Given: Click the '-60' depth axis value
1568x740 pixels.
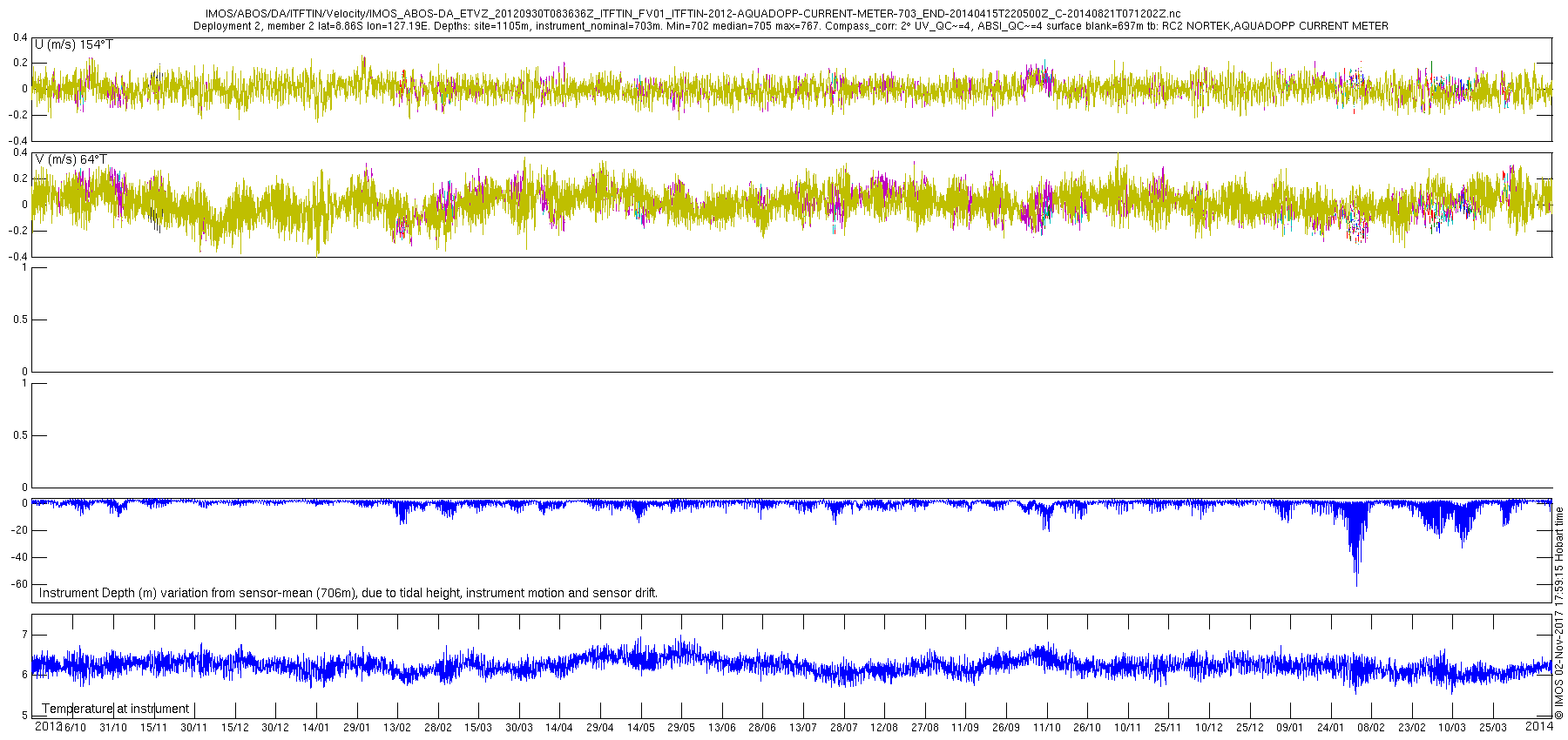Looking at the screenshot, I should pyautogui.click(x=20, y=585).
